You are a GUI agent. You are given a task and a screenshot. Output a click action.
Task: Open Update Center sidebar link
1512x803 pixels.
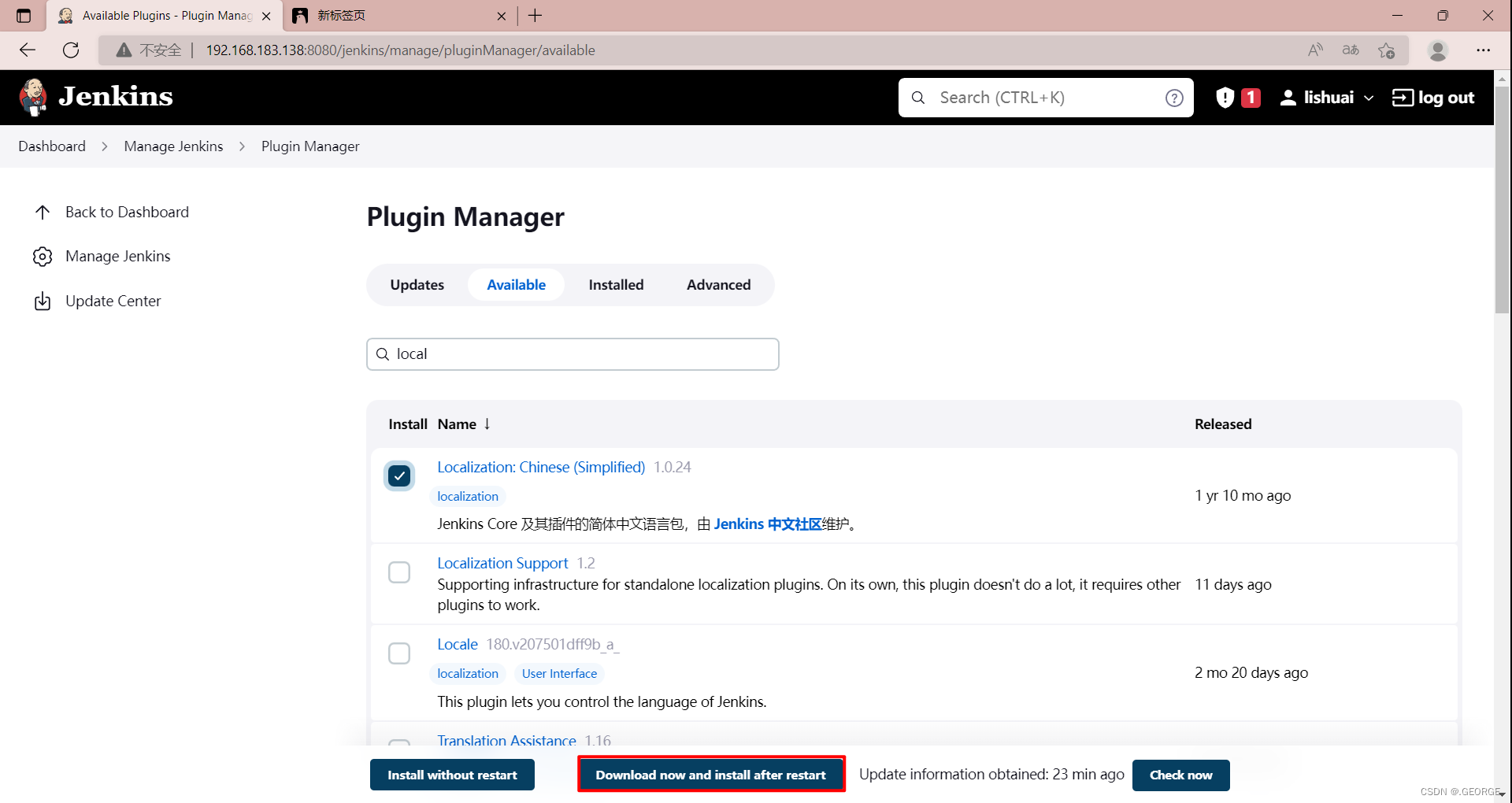(113, 301)
